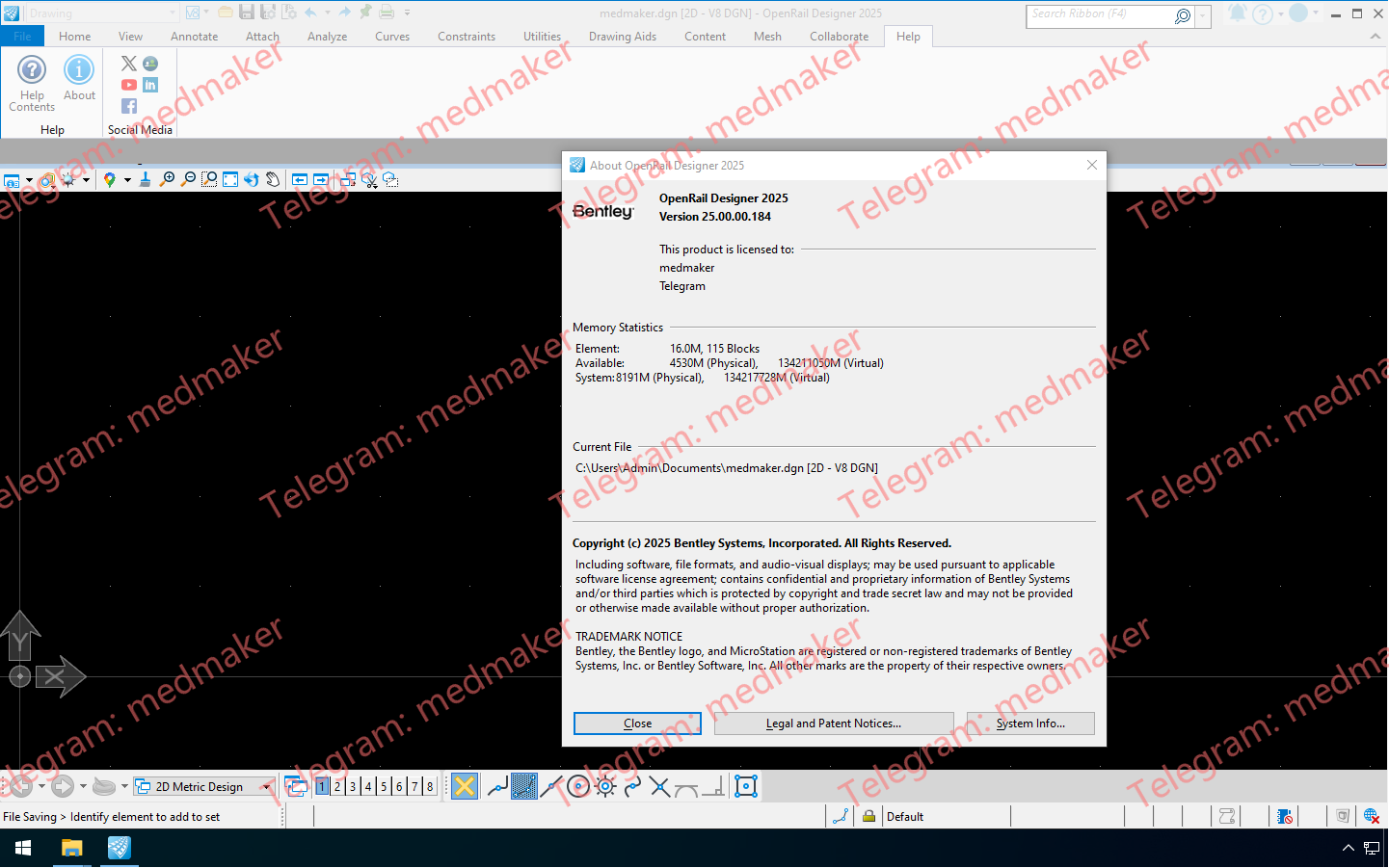Expand the display style dropdown arrow
Viewport: 1389px width, 868px height.
click(85, 179)
